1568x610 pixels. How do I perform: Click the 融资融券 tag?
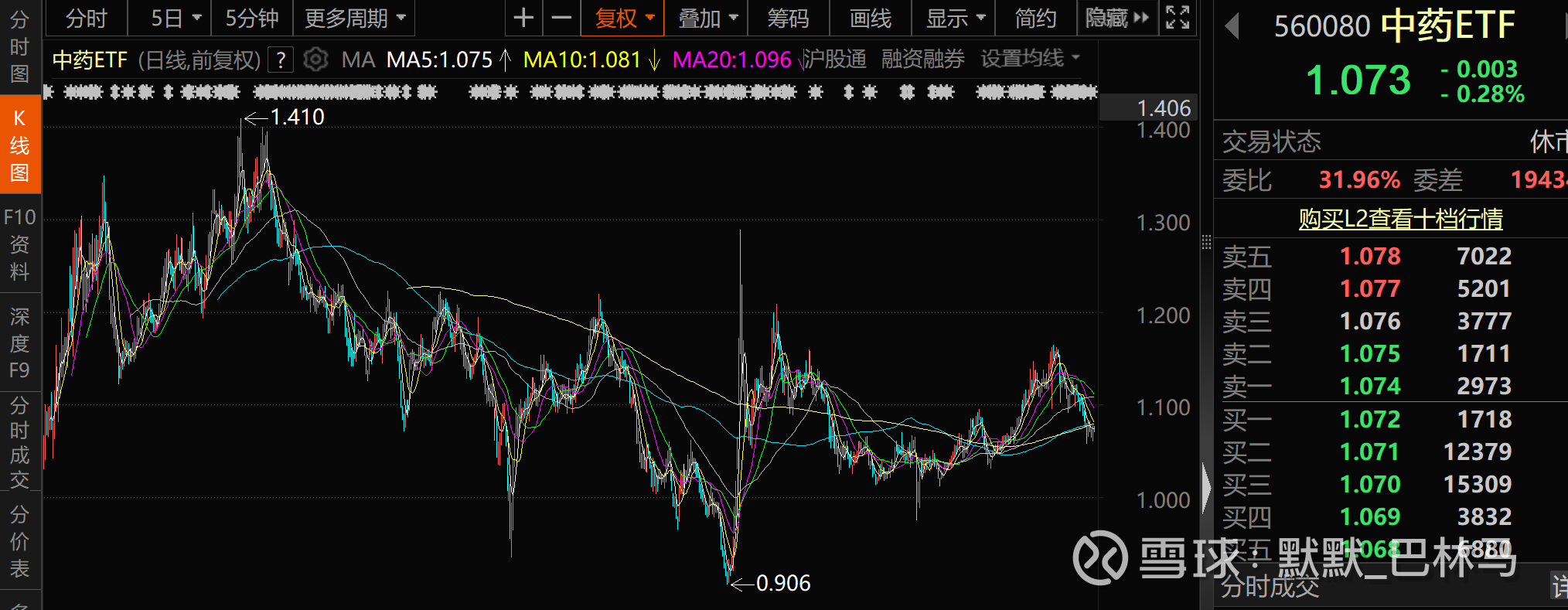point(923,59)
